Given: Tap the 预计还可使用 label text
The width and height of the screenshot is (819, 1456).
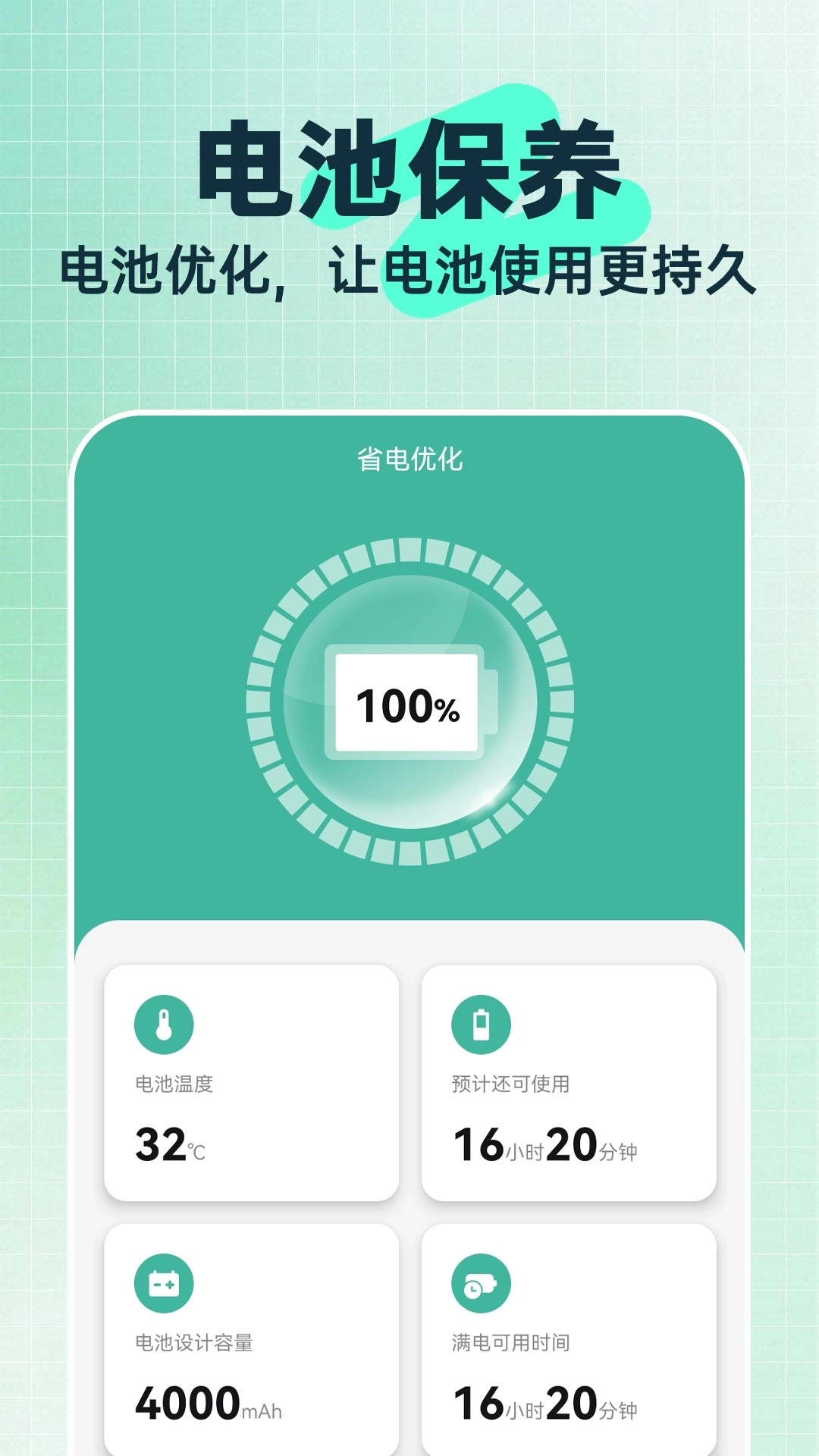Looking at the screenshot, I should pos(510,1084).
